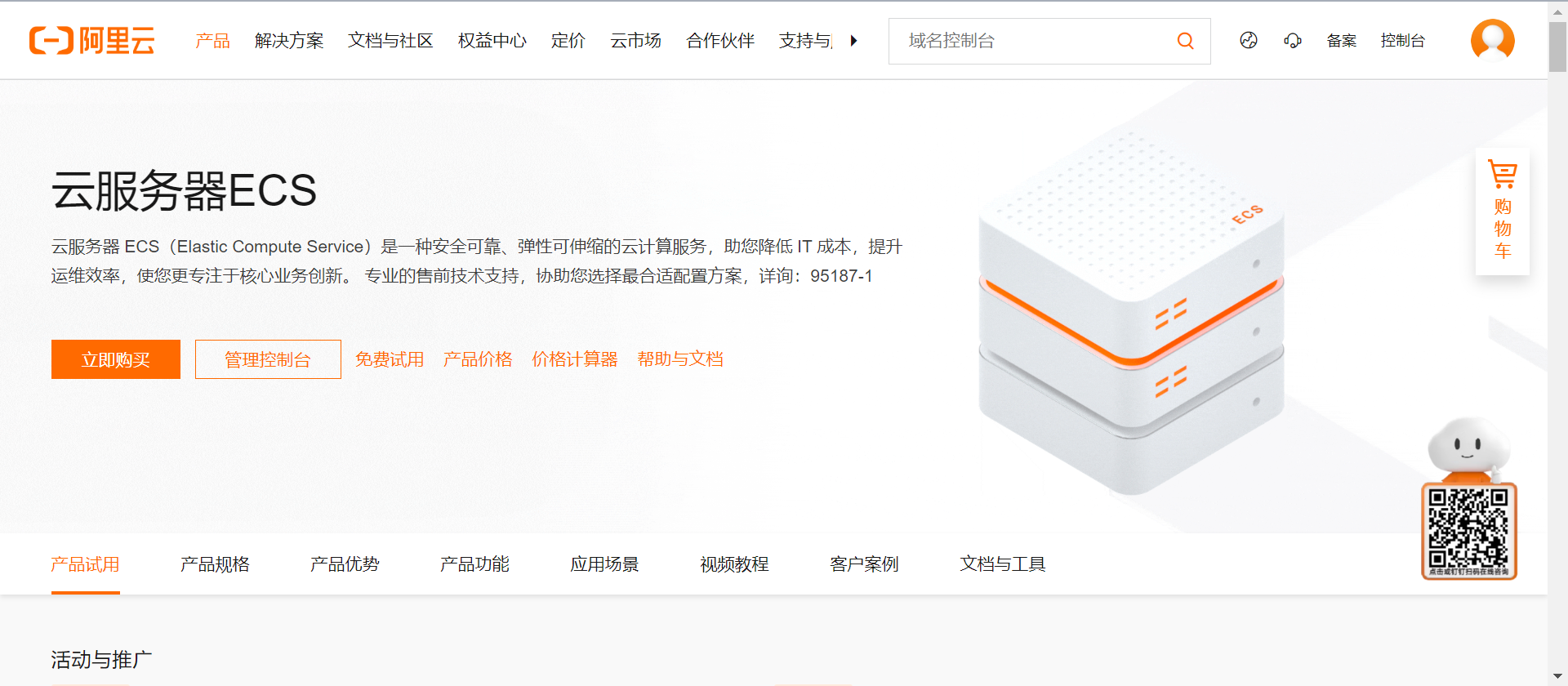
Task: Open the 帮助与文档 link
Action: (680, 359)
